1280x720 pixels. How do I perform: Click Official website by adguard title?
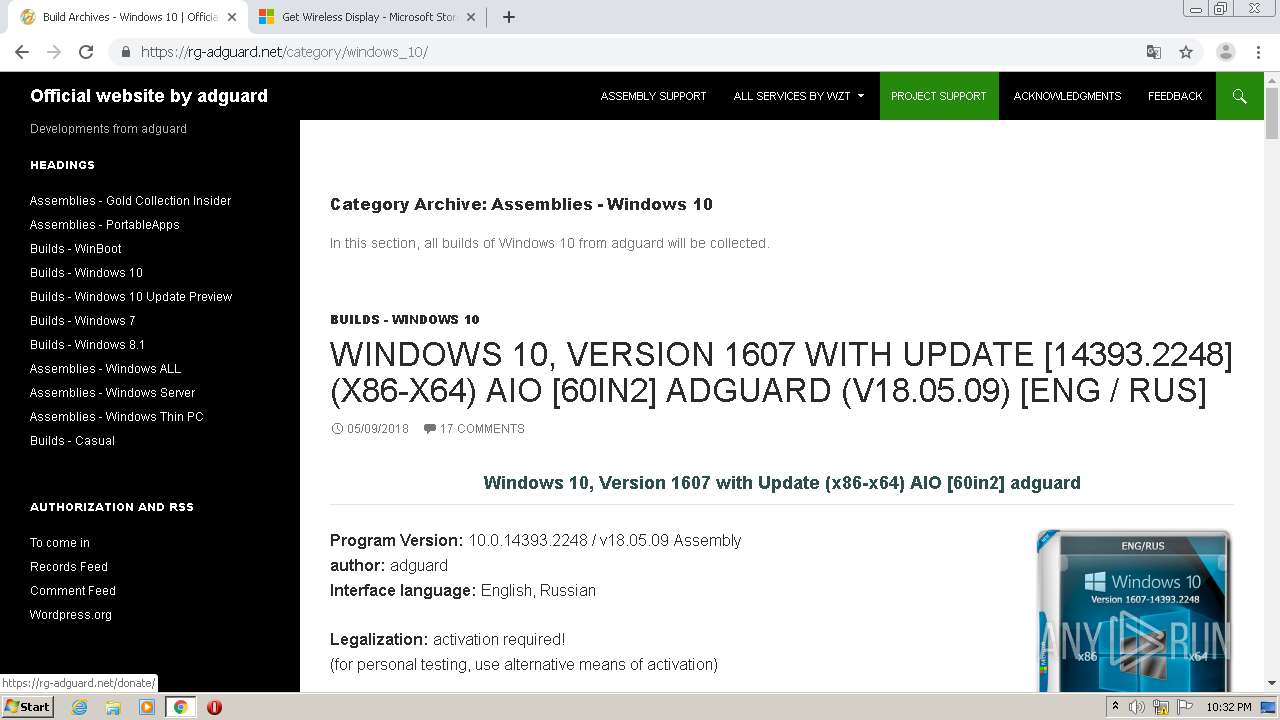tap(149, 96)
